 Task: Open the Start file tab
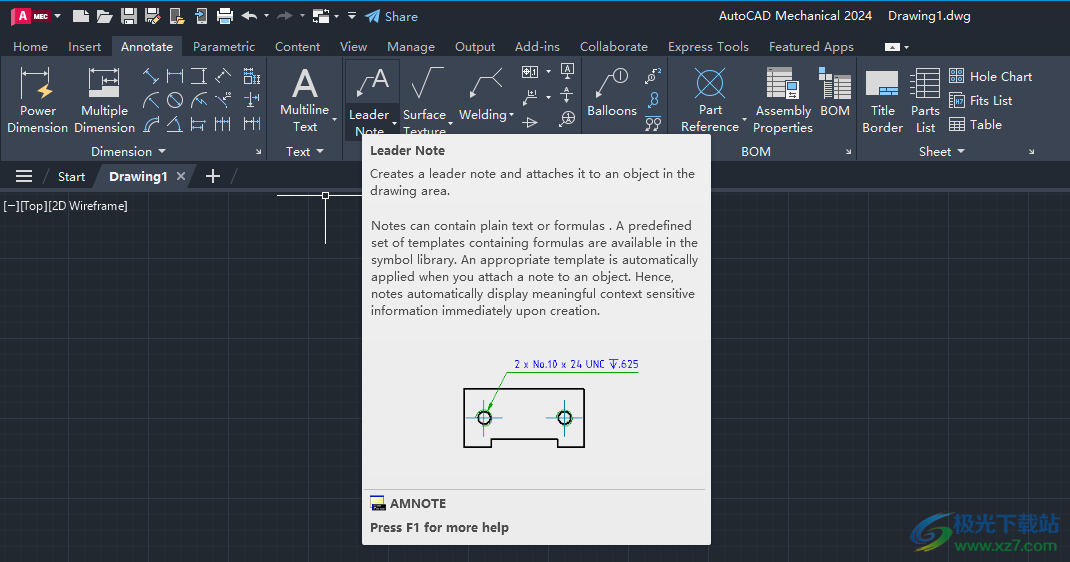[x=72, y=177]
